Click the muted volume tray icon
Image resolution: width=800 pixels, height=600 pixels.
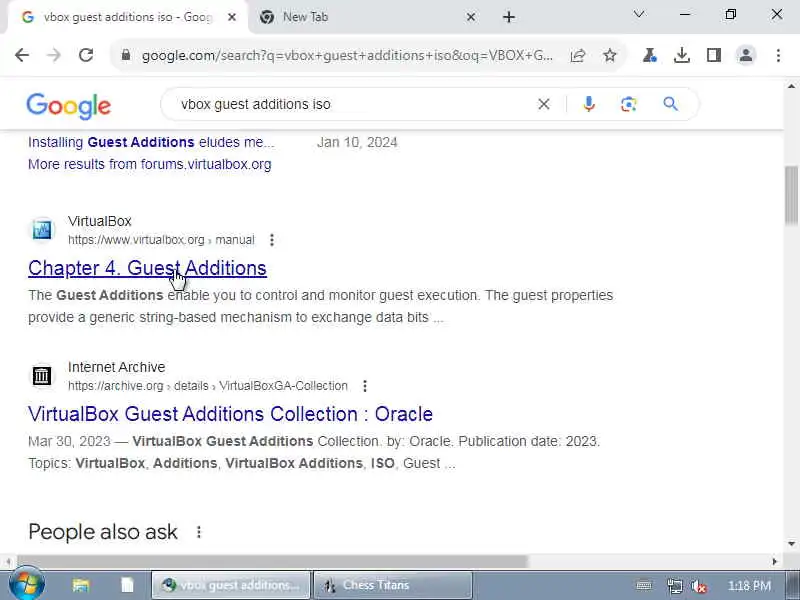pos(699,586)
